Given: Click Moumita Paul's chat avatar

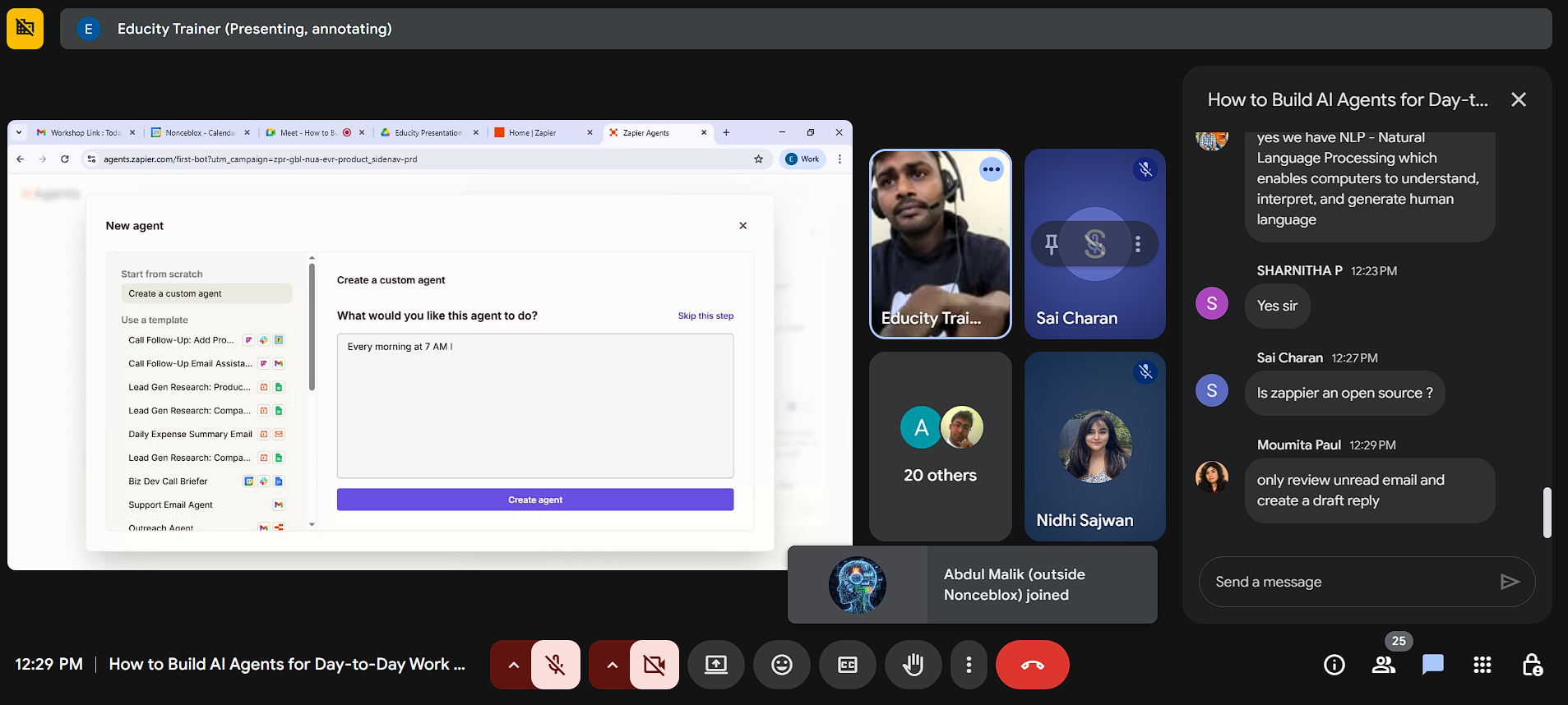Looking at the screenshot, I should [x=1212, y=477].
